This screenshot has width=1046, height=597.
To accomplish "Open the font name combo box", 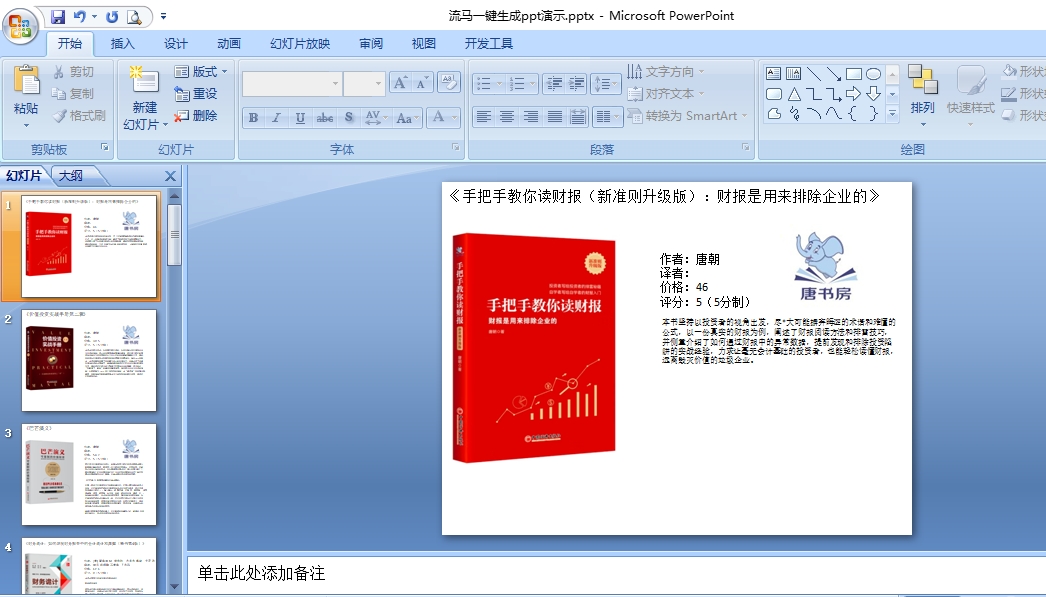I will click(292, 83).
